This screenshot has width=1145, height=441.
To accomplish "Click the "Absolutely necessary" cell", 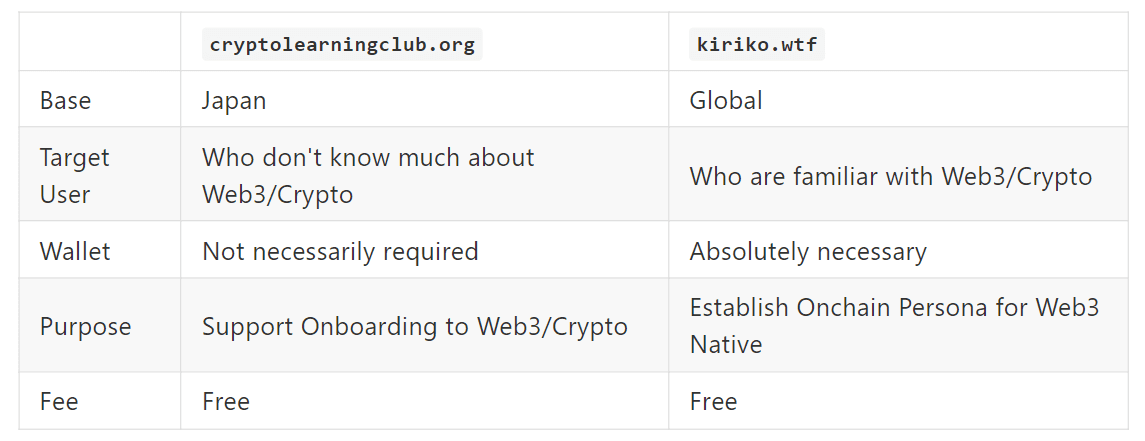I will click(808, 251).
